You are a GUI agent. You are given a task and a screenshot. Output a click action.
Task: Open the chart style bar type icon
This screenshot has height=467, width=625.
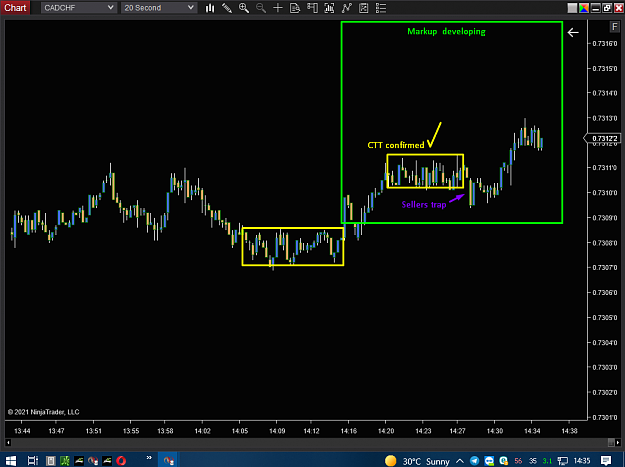(210, 8)
